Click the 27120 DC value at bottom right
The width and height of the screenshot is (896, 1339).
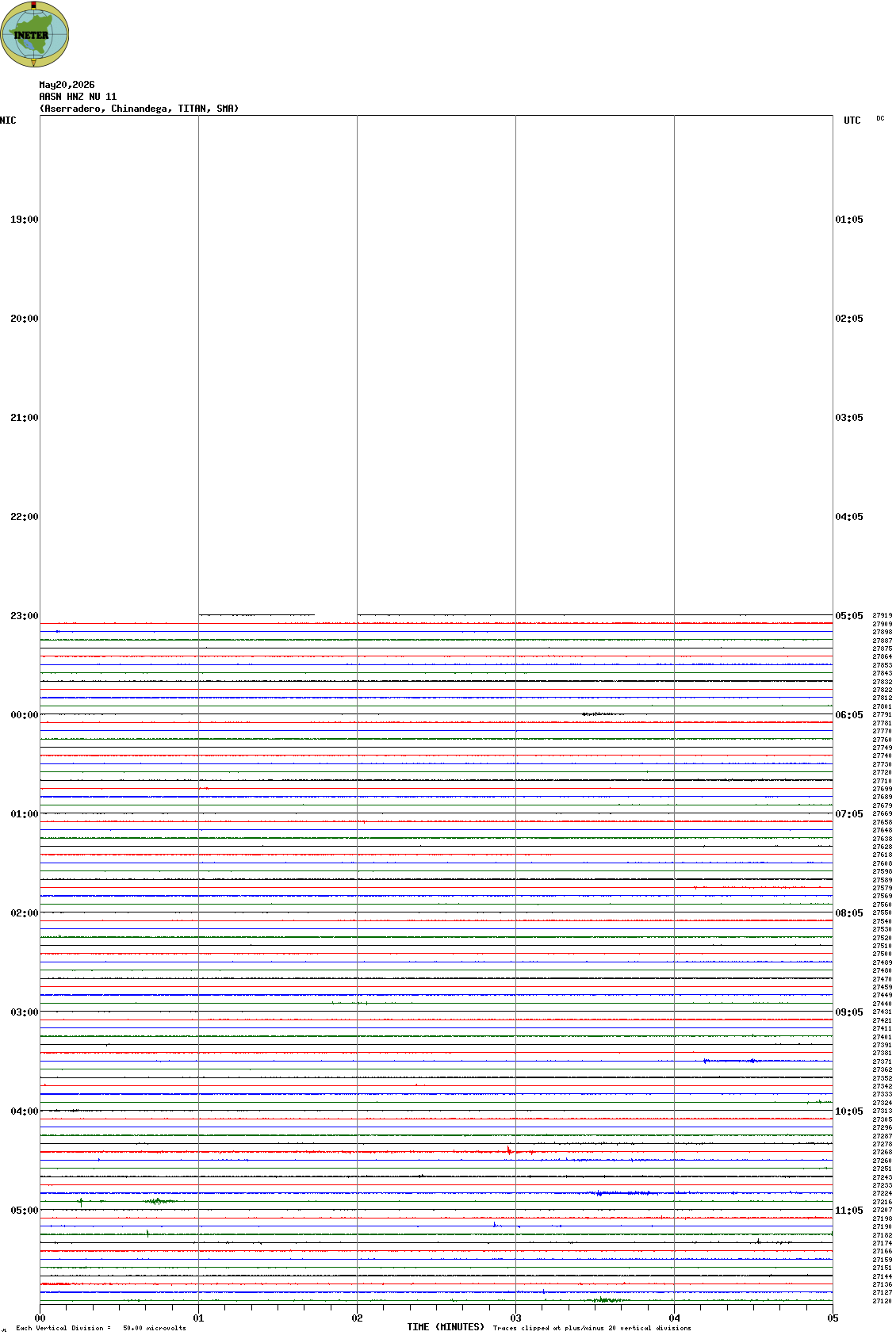pyautogui.click(x=883, y=1301)
